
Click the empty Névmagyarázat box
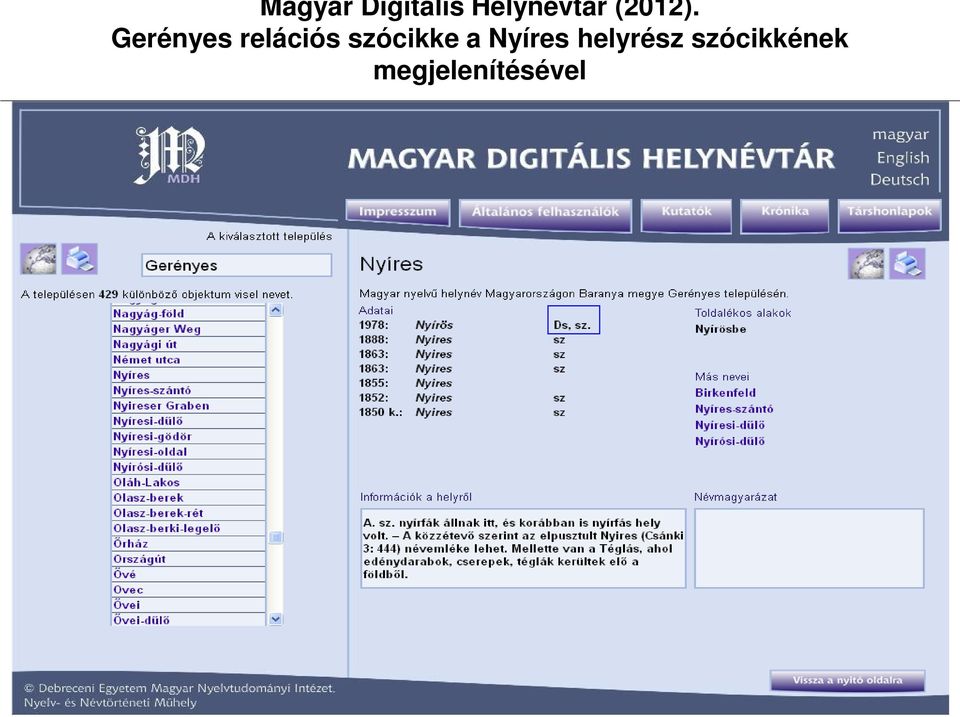click(809, 548)
